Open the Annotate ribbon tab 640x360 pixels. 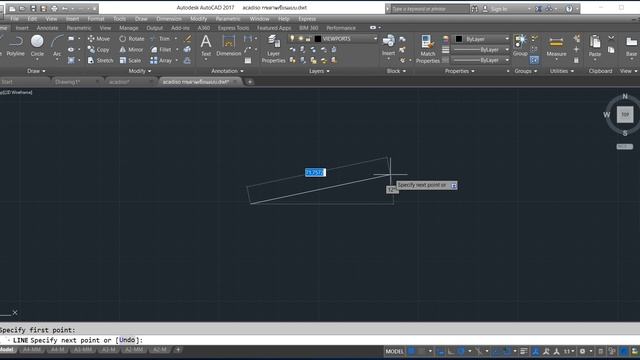tap(47, 28)
